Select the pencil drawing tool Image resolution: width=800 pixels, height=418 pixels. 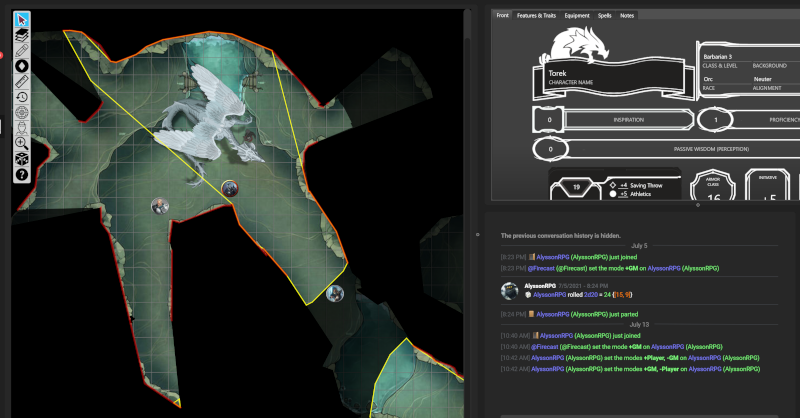pos(21,51)
